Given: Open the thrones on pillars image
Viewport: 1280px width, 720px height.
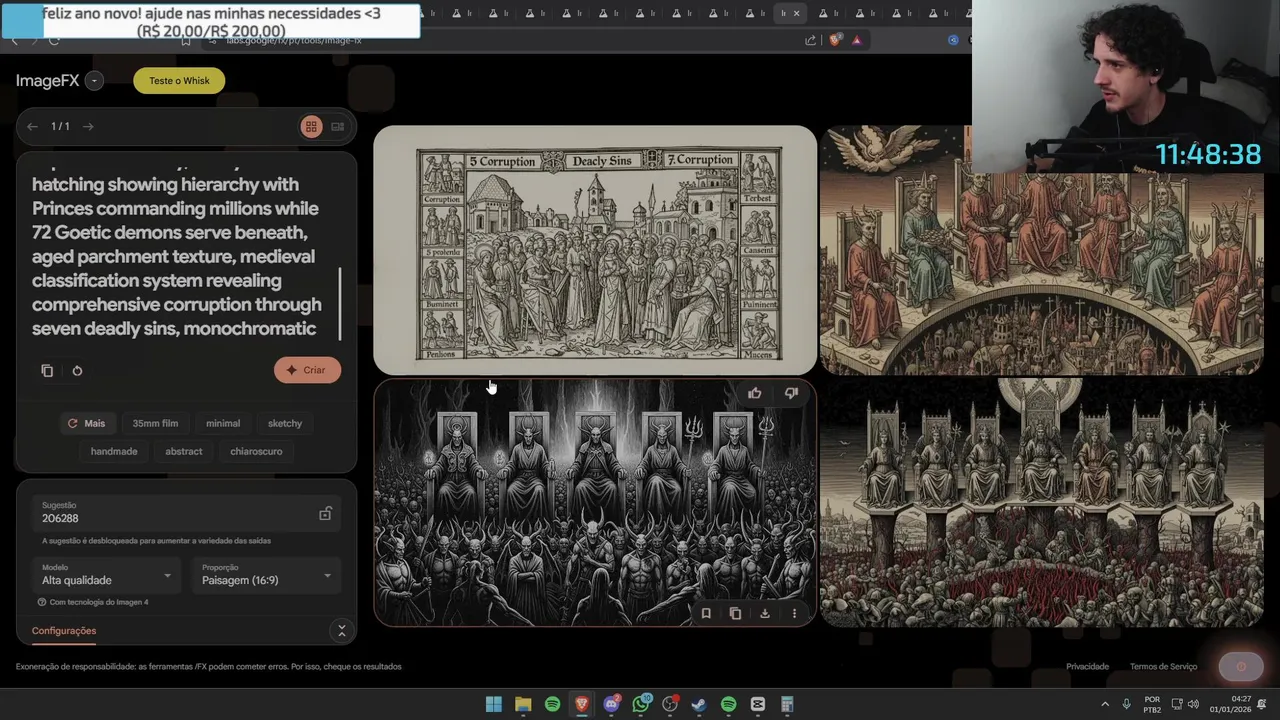Looking at the screenshot, I should [1041, 502].
